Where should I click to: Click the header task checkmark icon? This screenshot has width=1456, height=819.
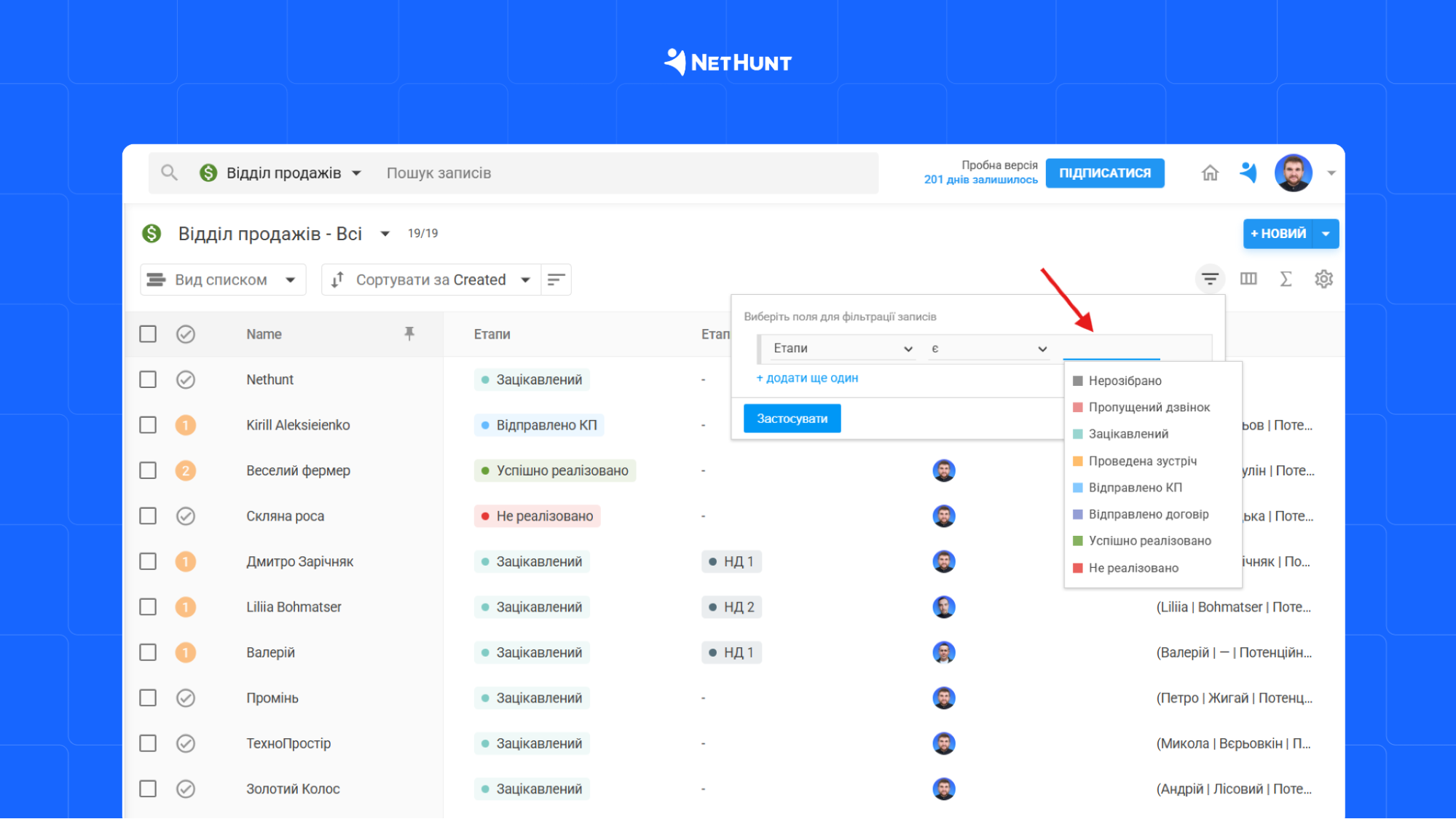click(x=186, y=334)
